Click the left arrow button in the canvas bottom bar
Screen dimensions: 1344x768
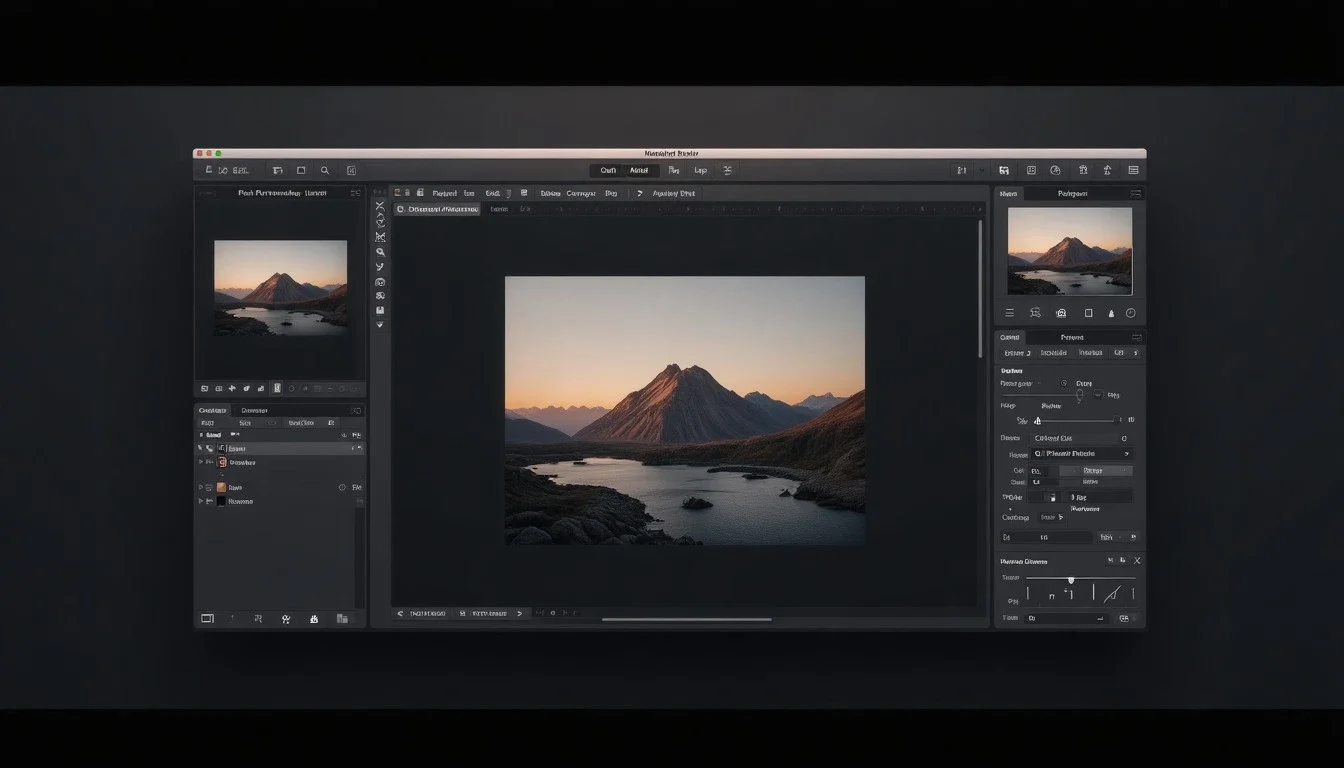[x=400, y=613]
